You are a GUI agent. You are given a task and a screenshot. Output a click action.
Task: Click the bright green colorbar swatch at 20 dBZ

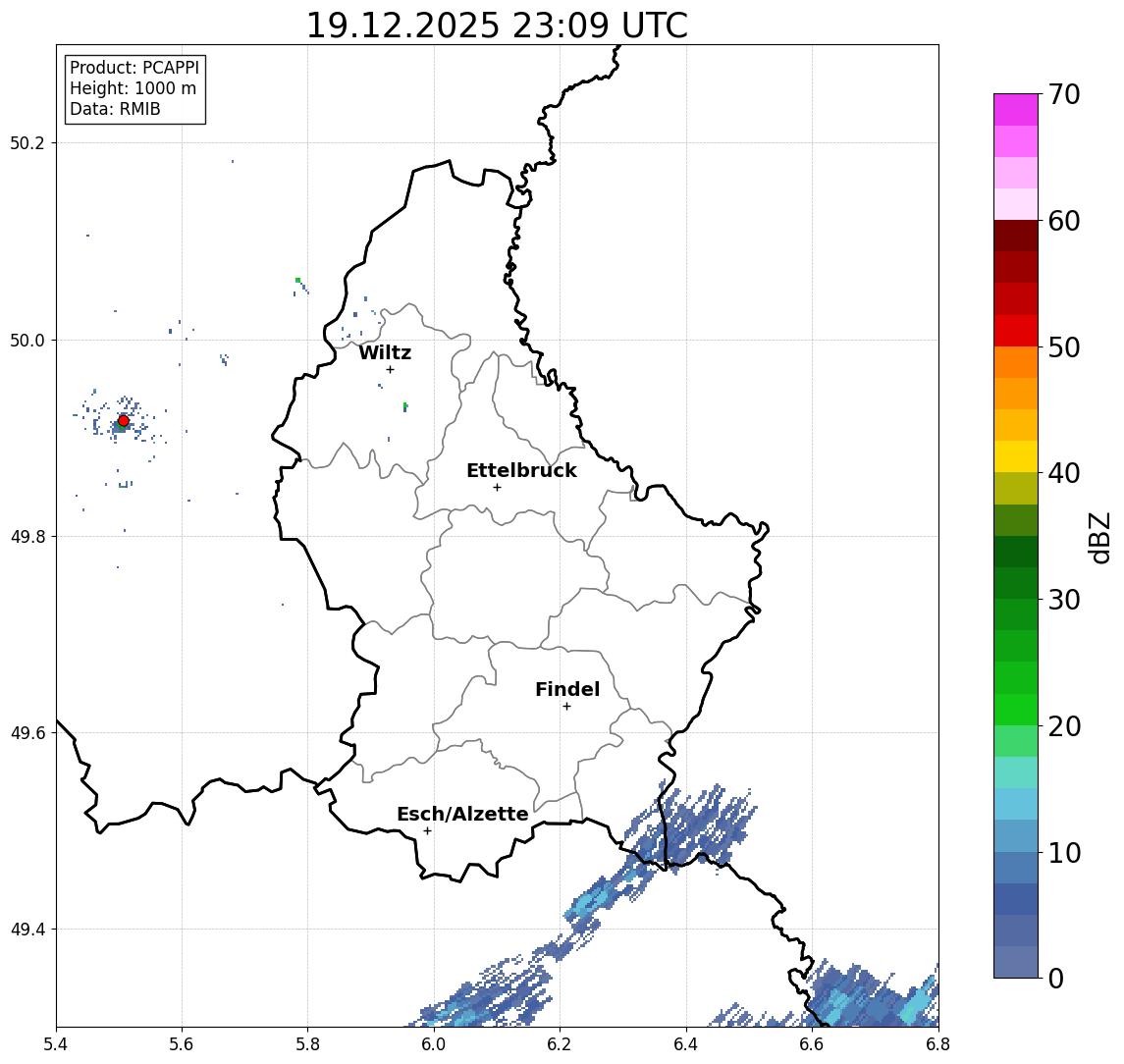coord(1016,710)
